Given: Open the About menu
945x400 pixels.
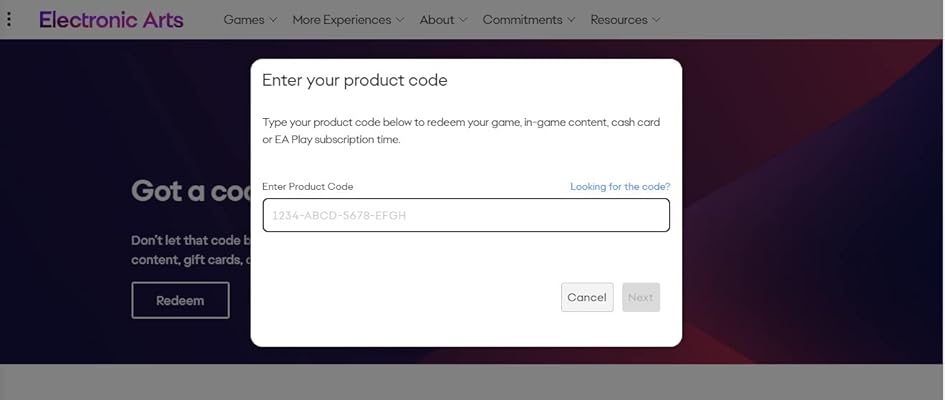Looking at the screenshot, I should [x=436, y=20].
